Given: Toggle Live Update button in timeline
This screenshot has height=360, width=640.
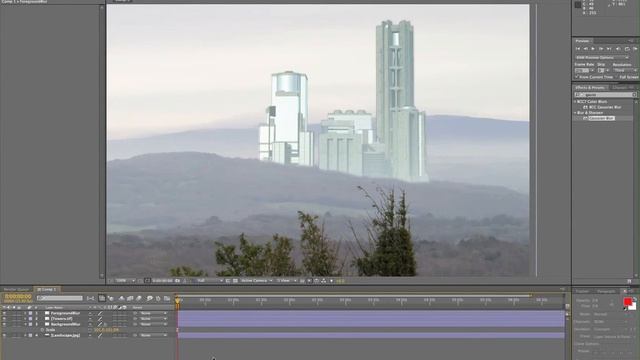Looking at the screenshot, I should [102, 298].
